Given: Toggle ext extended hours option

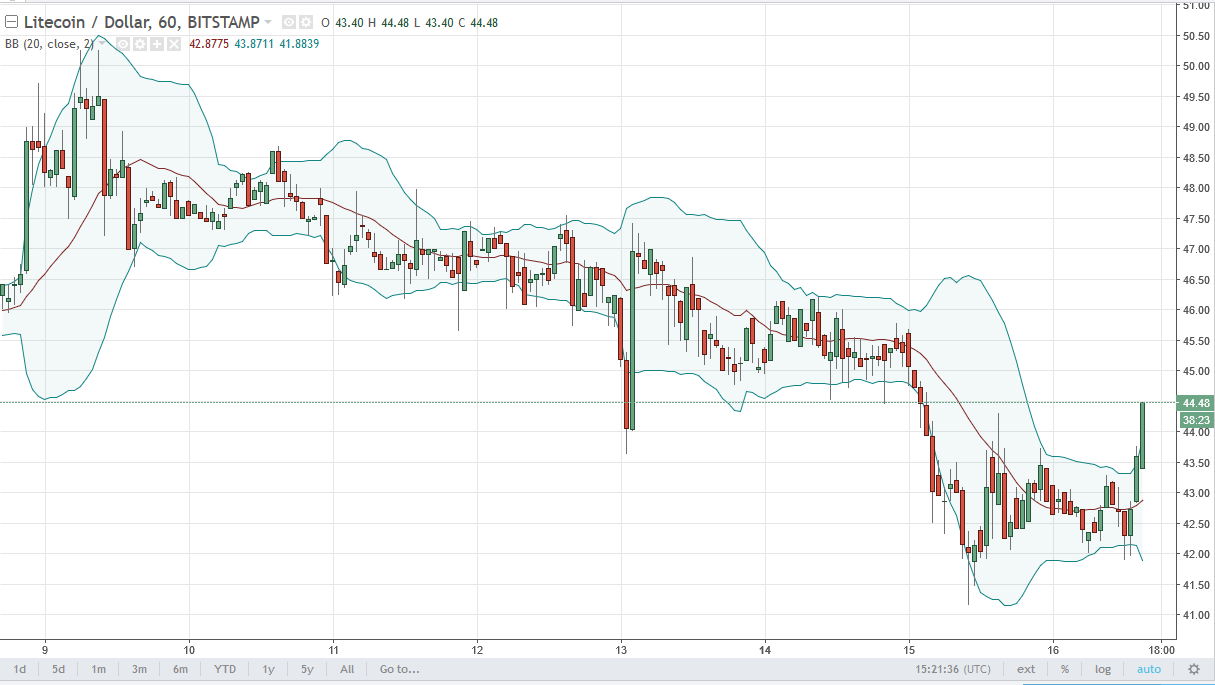Looking at the screenshot, I should [1026, 669].
